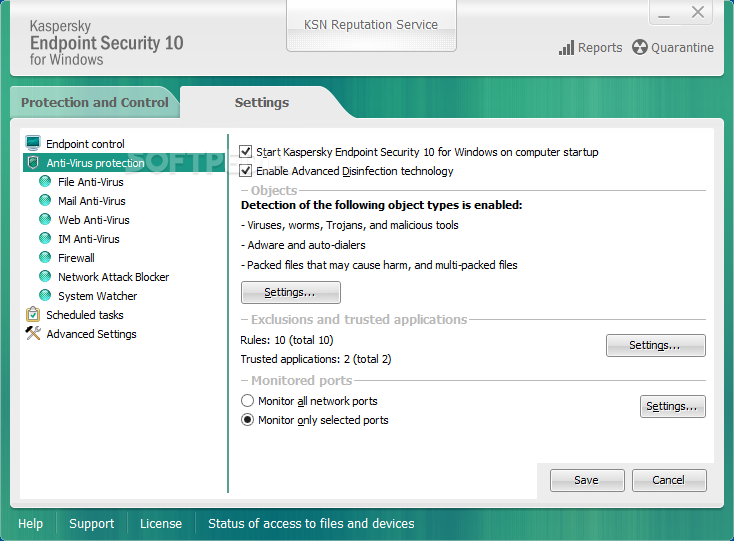This screenshot has height=541, width=734.
Task: Click the IM Anti-Virus green orb icon
Action: pyautogui.click(x=45, y=239)
